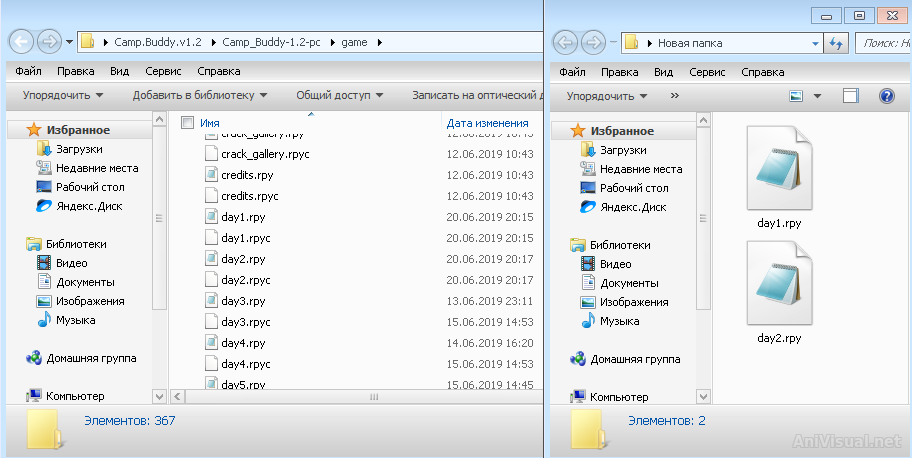Click the folder icon in game address bar

click(x=88, y=42)
